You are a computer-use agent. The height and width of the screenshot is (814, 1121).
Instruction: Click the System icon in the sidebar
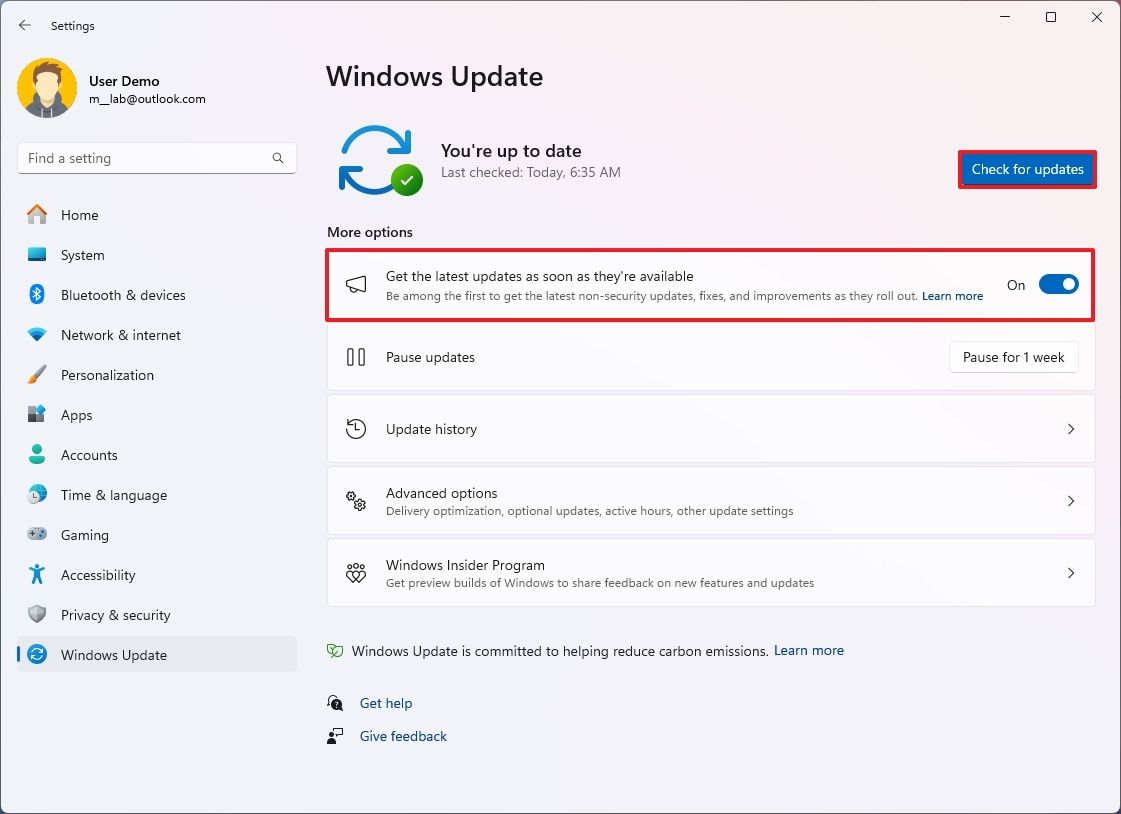pyautogui.click(x=38, y=255)
